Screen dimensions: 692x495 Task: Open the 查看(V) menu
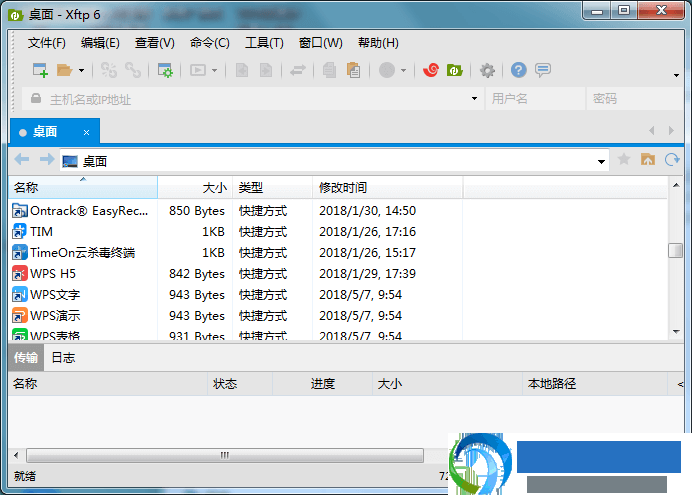[x=154, y=43]
